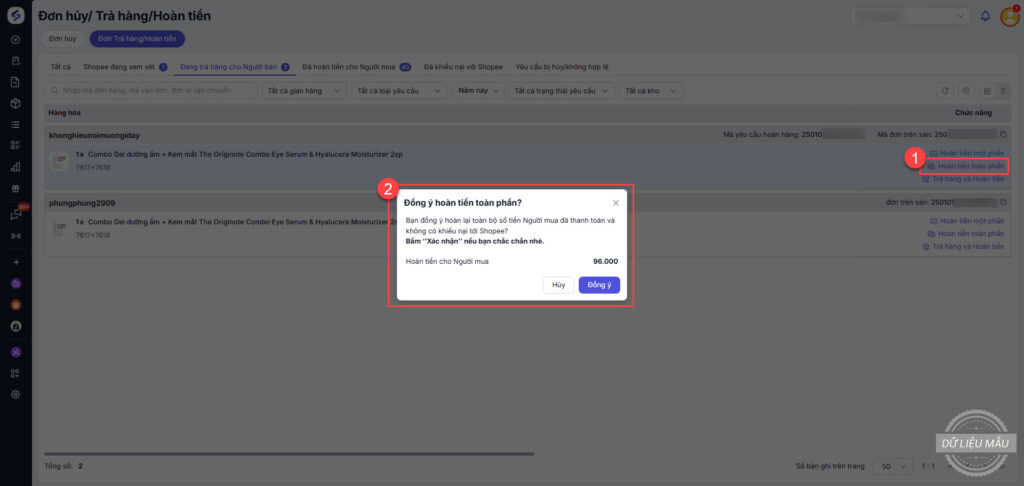Click the plus icon in the sidebar
1024x486 pixels.
click(16, 262)
